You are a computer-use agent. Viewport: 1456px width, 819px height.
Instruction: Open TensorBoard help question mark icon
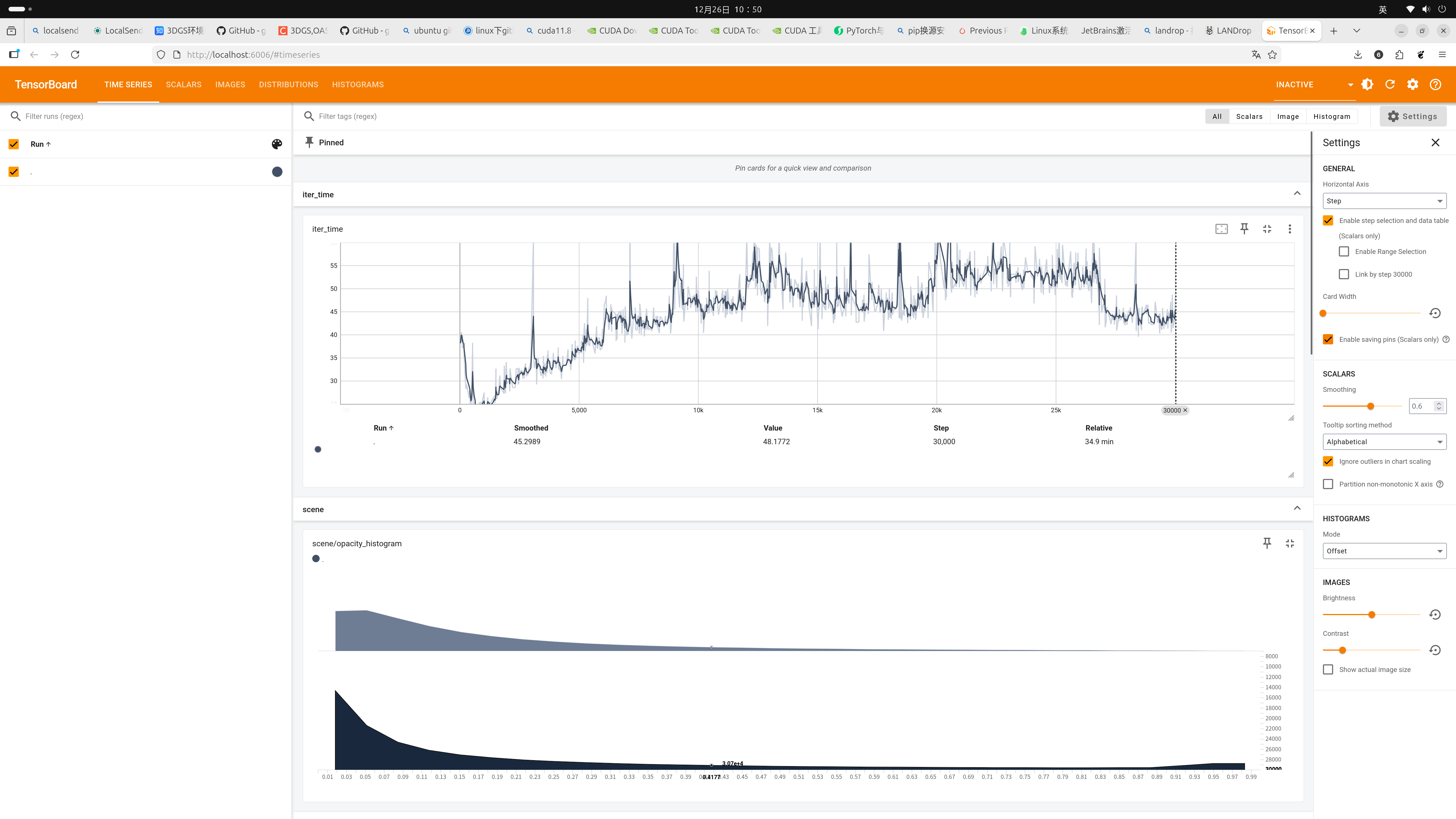point(1435,84)
